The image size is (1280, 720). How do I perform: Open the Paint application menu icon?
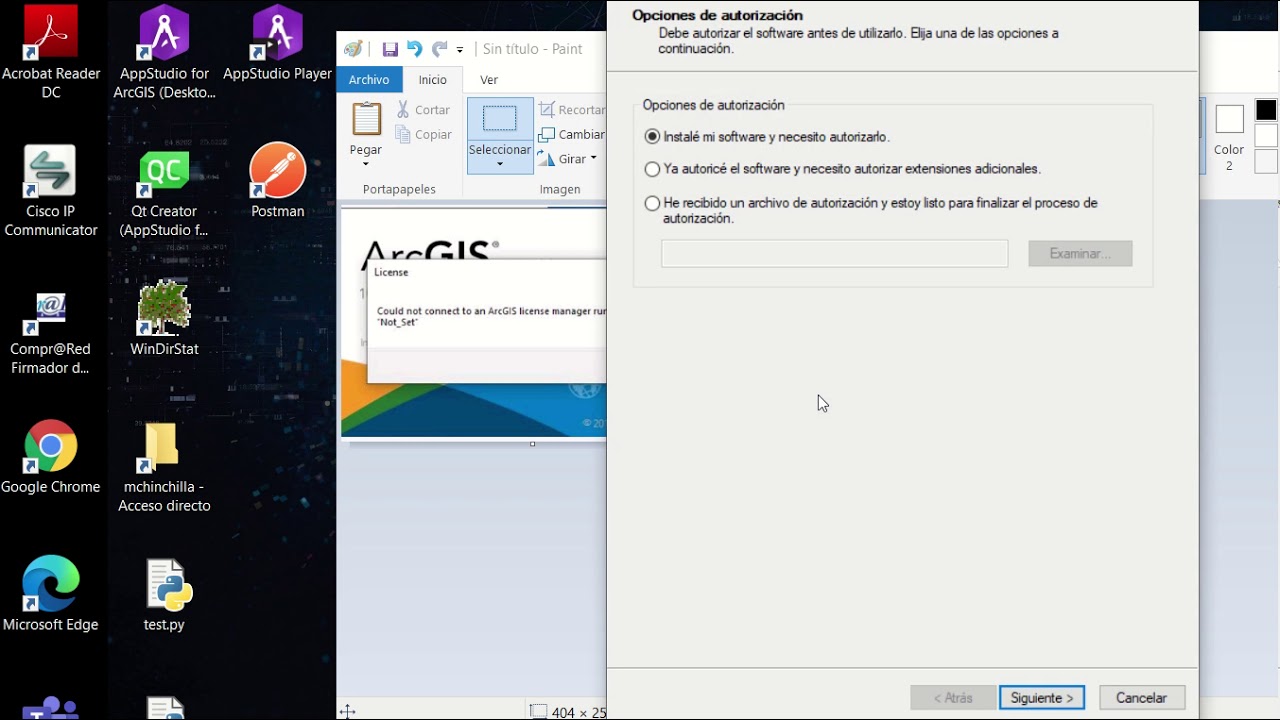point(353,49)
